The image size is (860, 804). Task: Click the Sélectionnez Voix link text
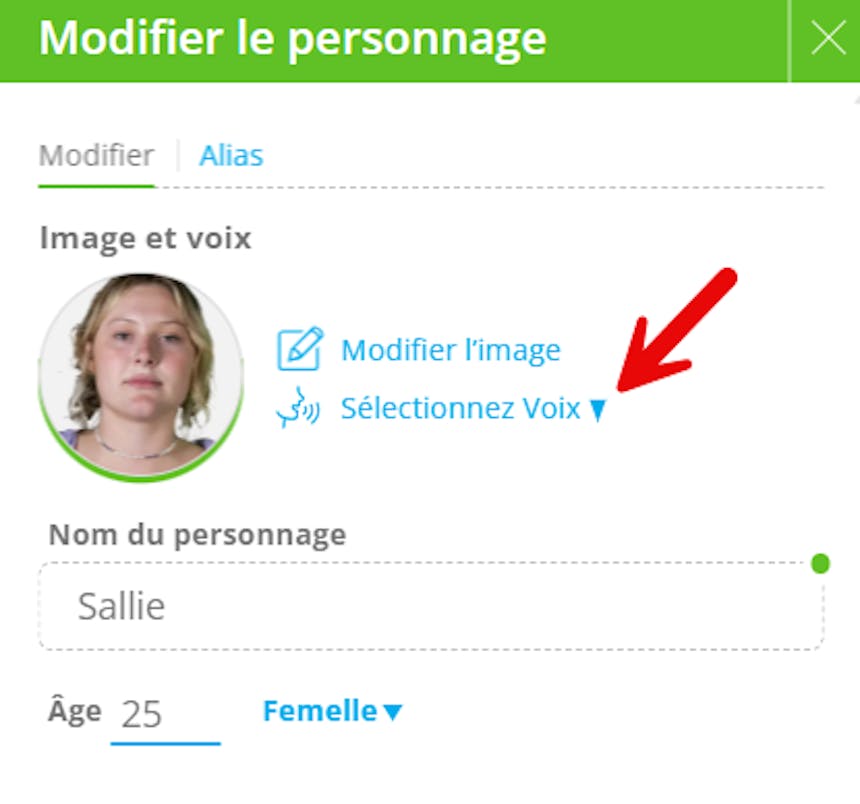pyautogui.click(x=460, y=409)
